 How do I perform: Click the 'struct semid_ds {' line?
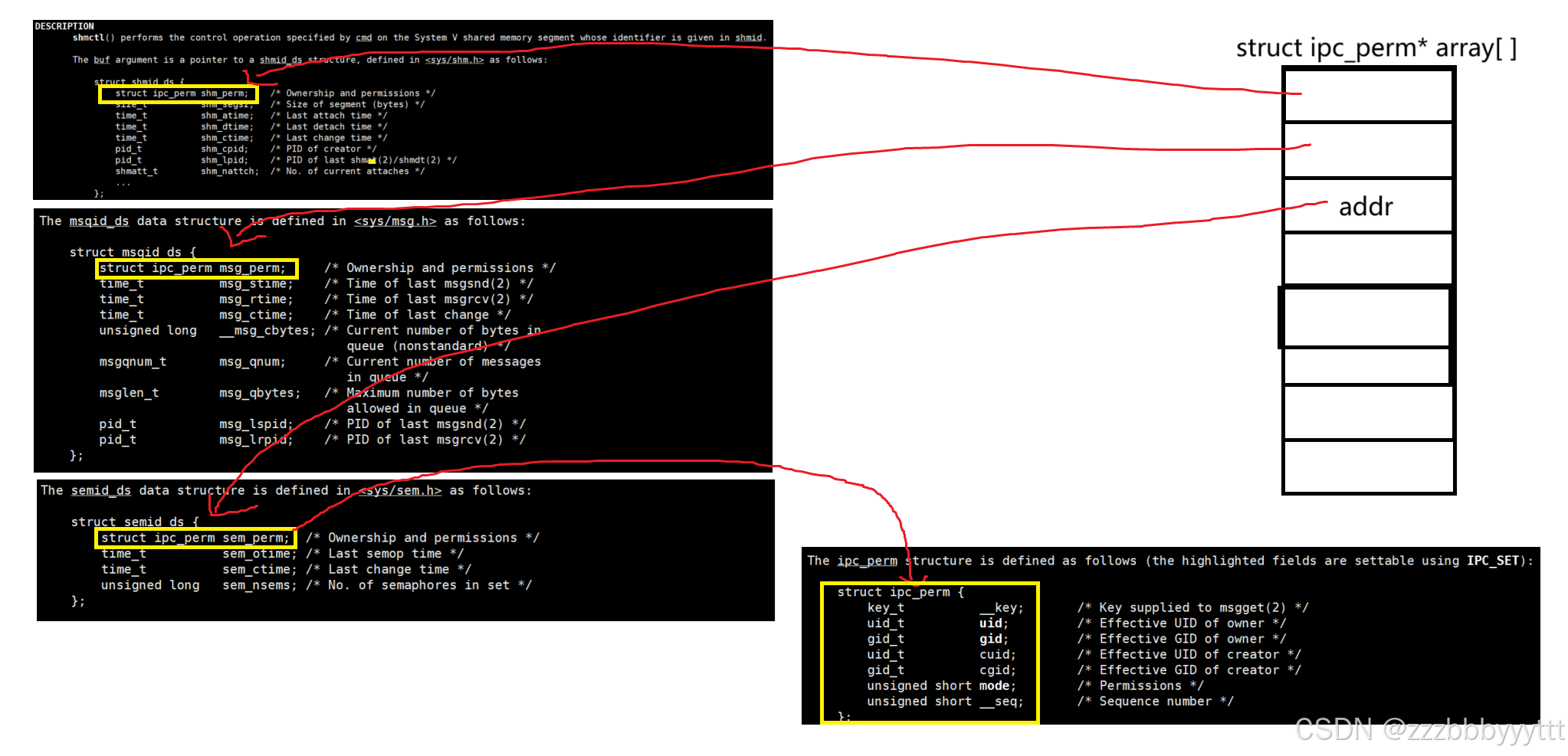pos(135,522)
